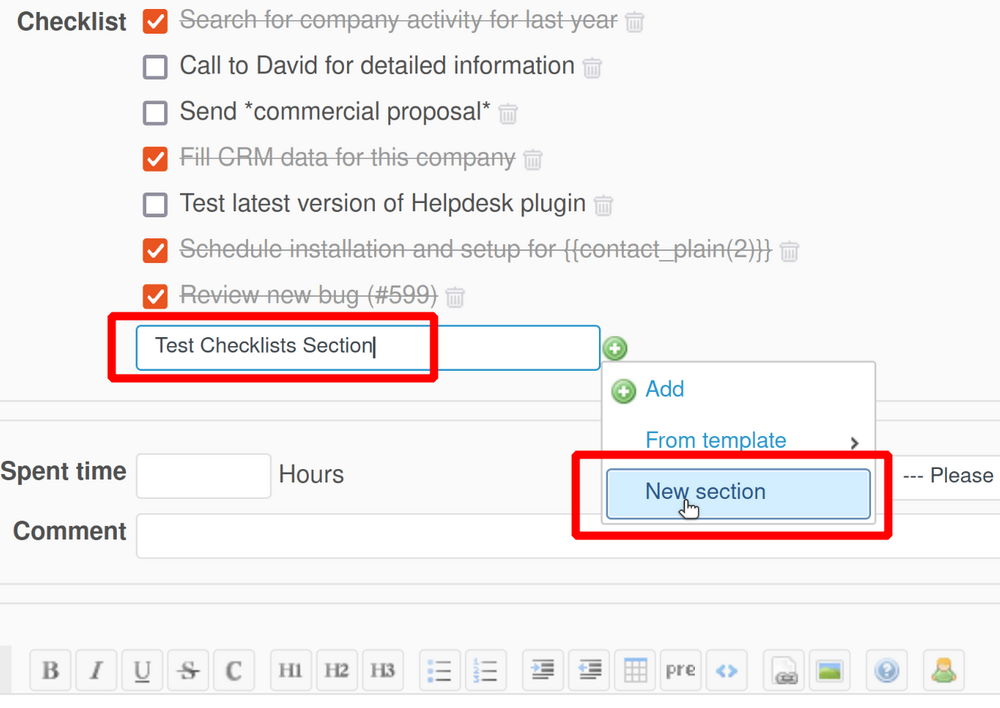The width and height of the screenshot is (1000, 708).
Task: Apply italic formatting to comment text
Action: click(x=96, y=670)
